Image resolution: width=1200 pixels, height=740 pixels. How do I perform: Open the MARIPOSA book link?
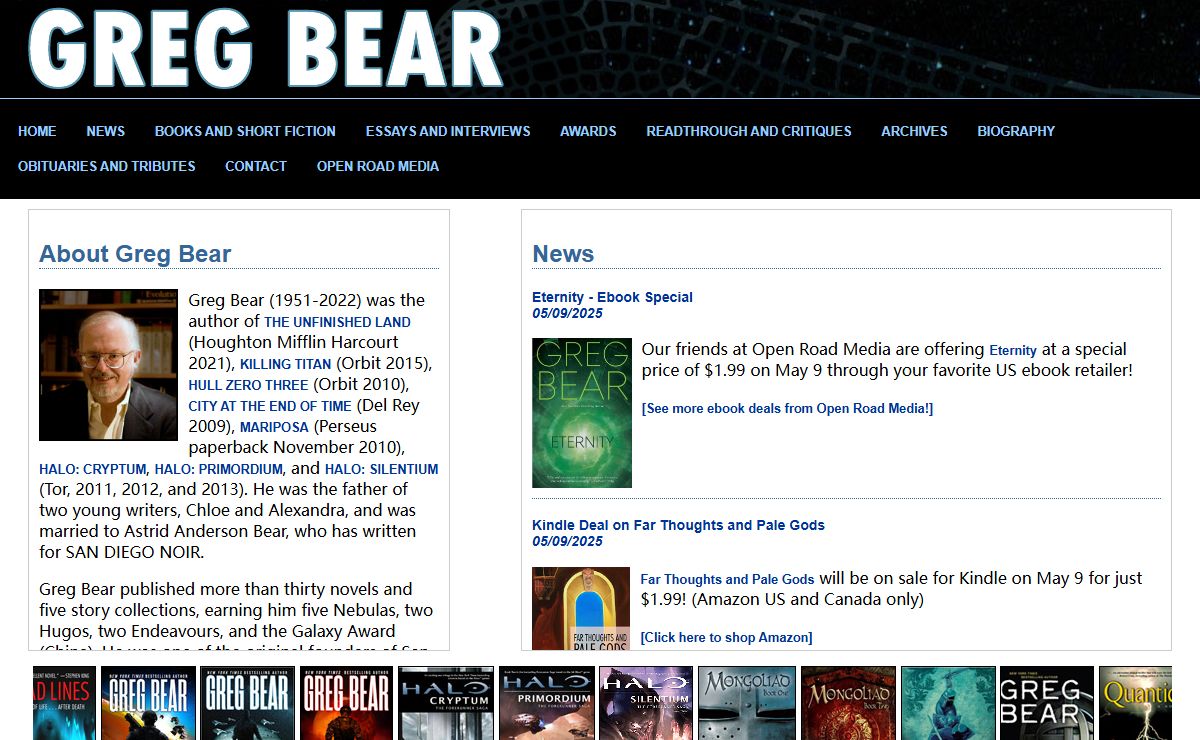click(274, 427)
